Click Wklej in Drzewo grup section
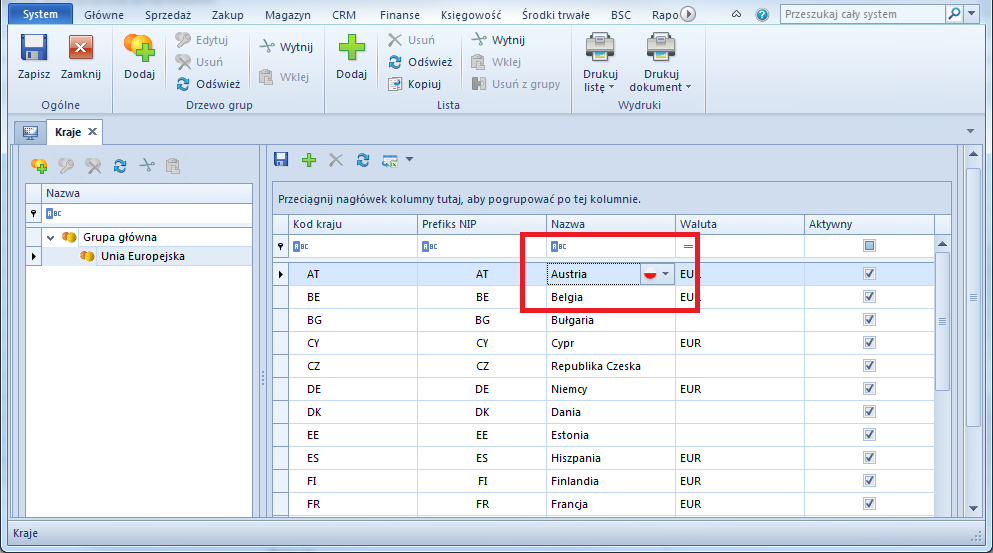 [x=284, y=77]
